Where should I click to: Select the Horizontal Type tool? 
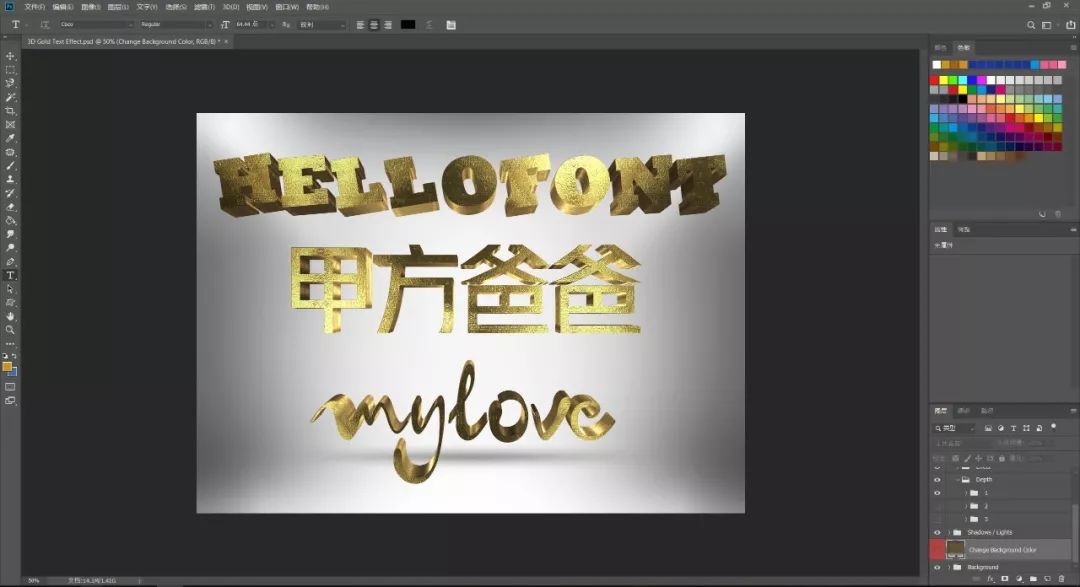[x=11, y=275]
